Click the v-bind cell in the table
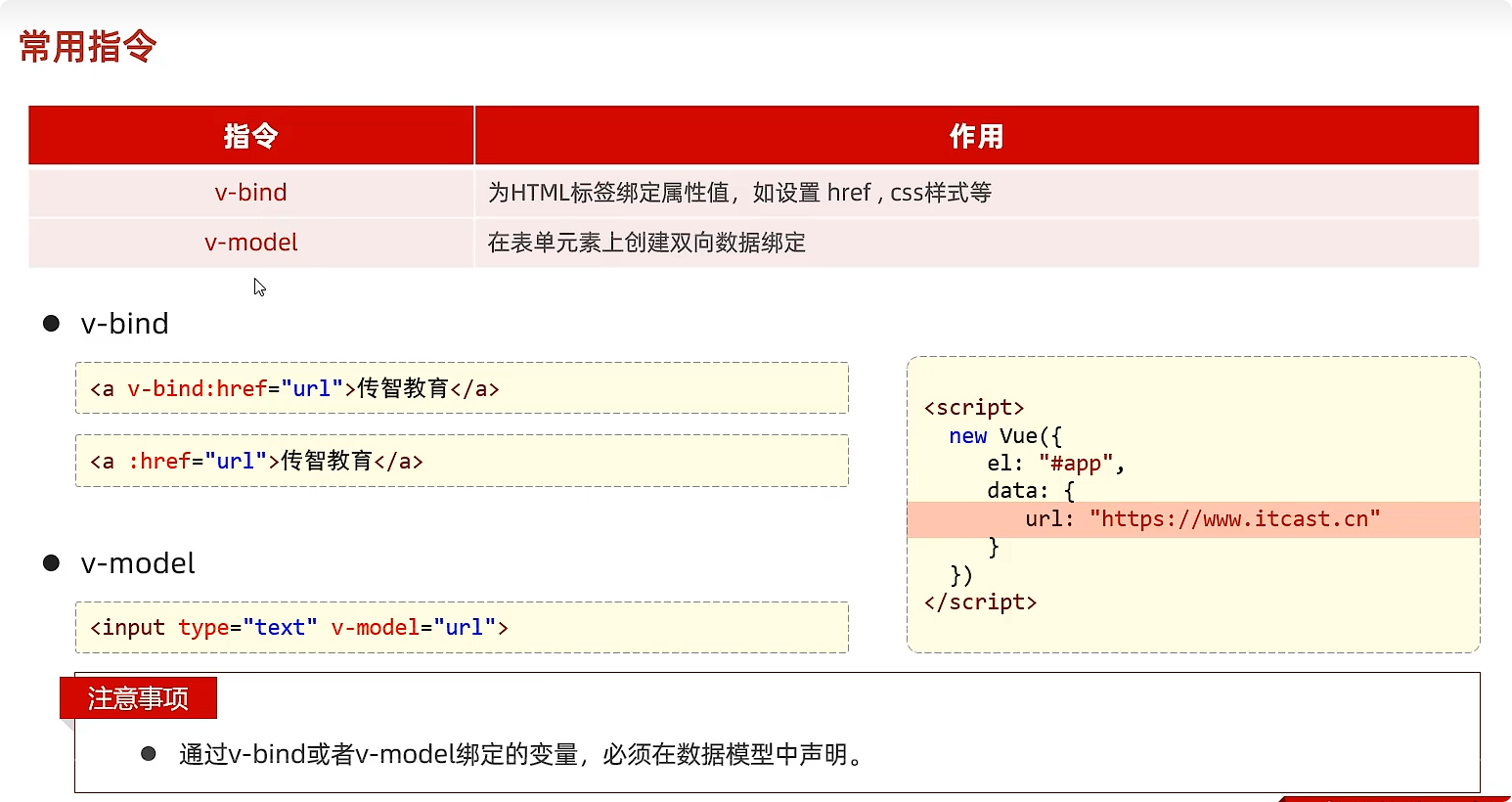This screenshot has height=802, width=1512. pos(251,192)
